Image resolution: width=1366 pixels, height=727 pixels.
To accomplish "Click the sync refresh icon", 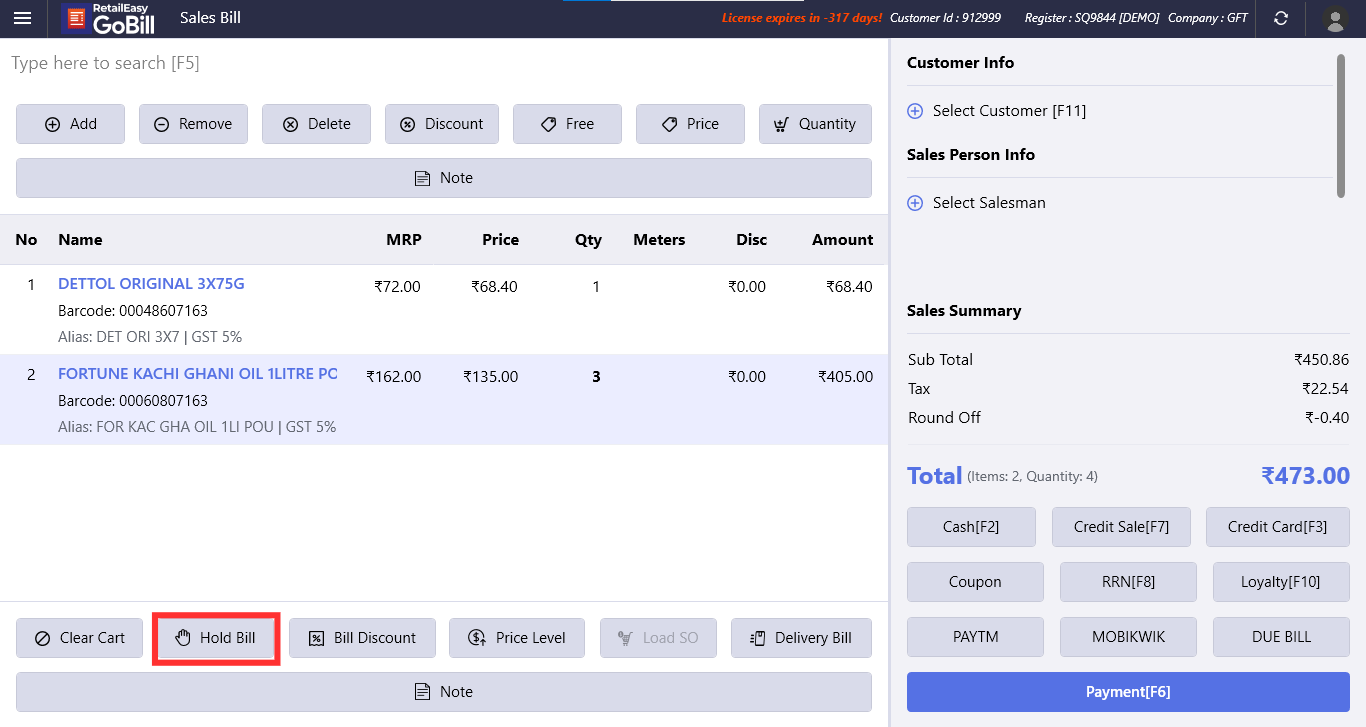I will pyautogui.click(x=1280, y=18).
